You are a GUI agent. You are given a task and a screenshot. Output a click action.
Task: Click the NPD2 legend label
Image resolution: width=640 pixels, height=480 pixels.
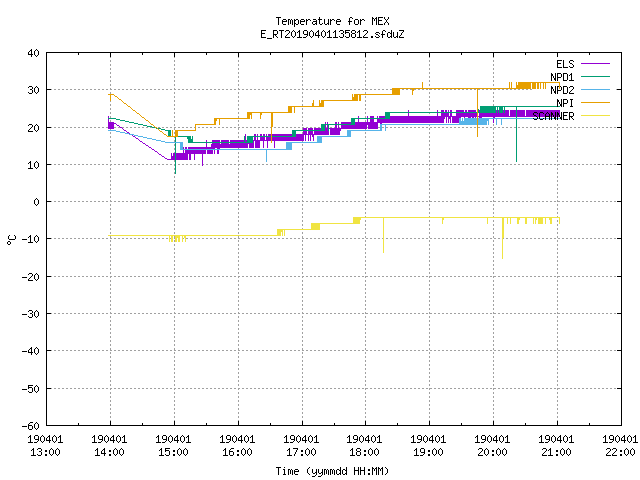tap(562, 90)
